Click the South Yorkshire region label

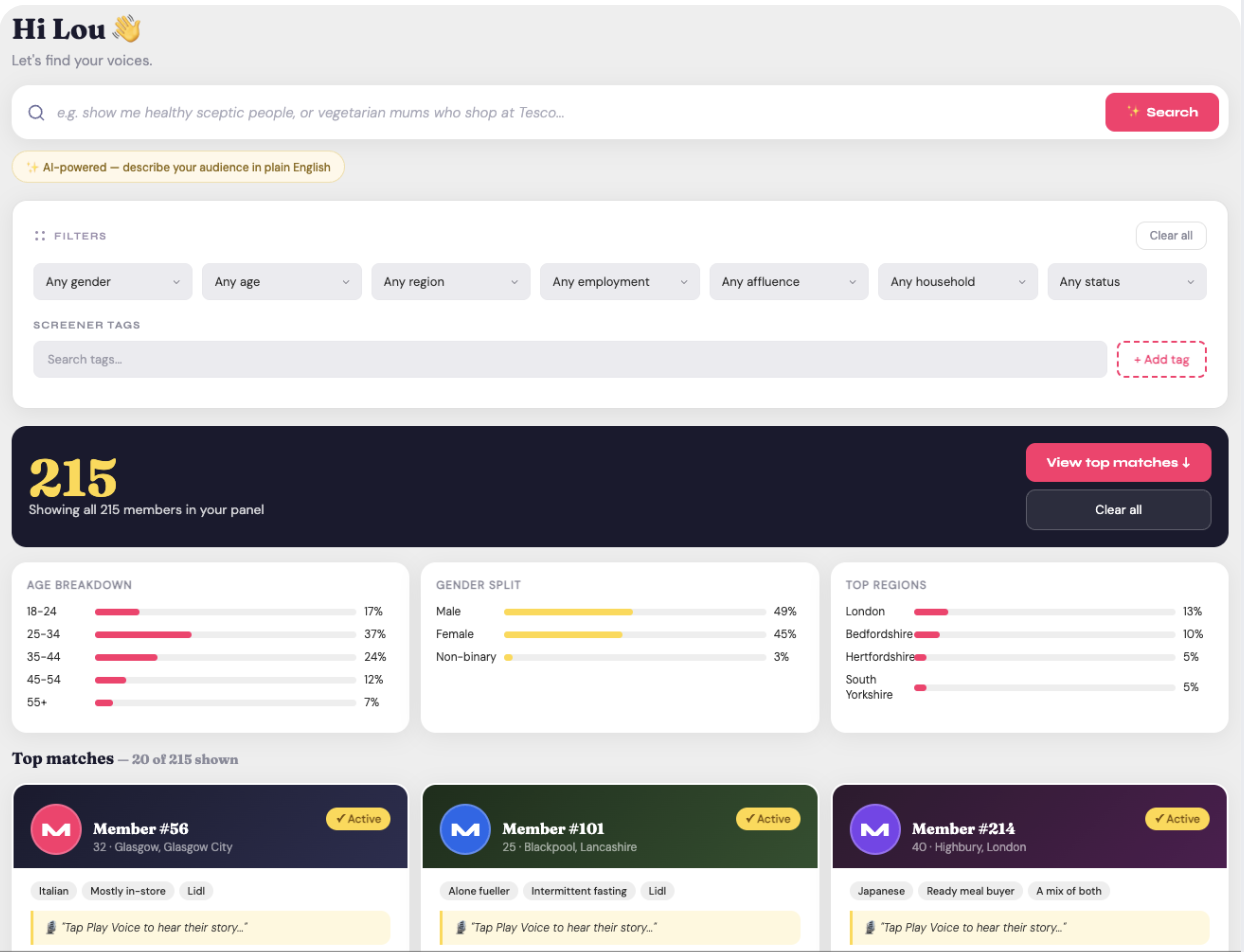click(x=869, y=687)
